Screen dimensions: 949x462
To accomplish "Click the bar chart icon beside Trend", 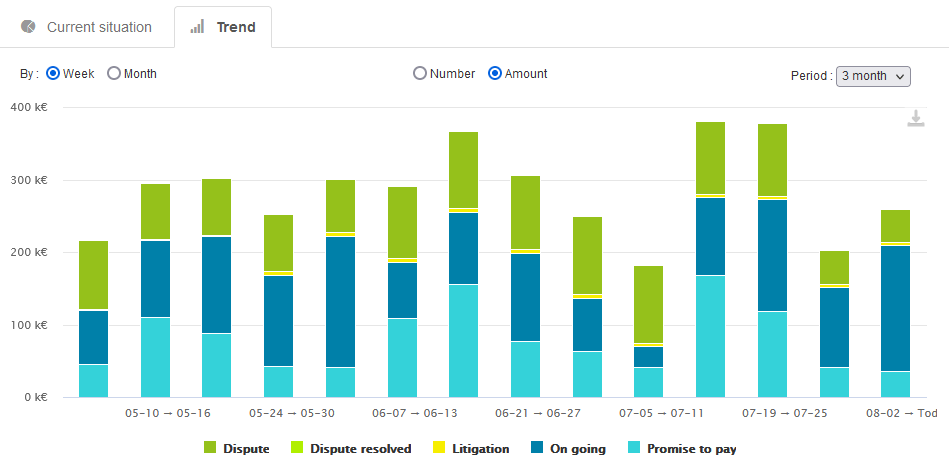I will [x=198, y=27].
